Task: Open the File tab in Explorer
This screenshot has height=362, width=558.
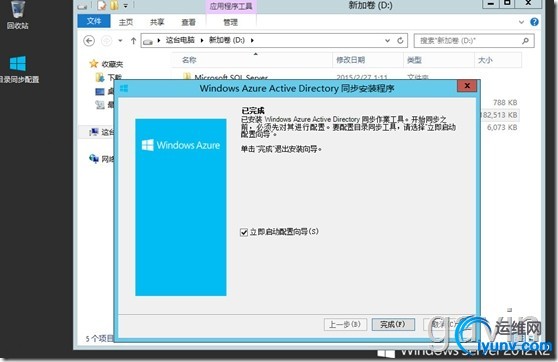Action: click(94, 21)
